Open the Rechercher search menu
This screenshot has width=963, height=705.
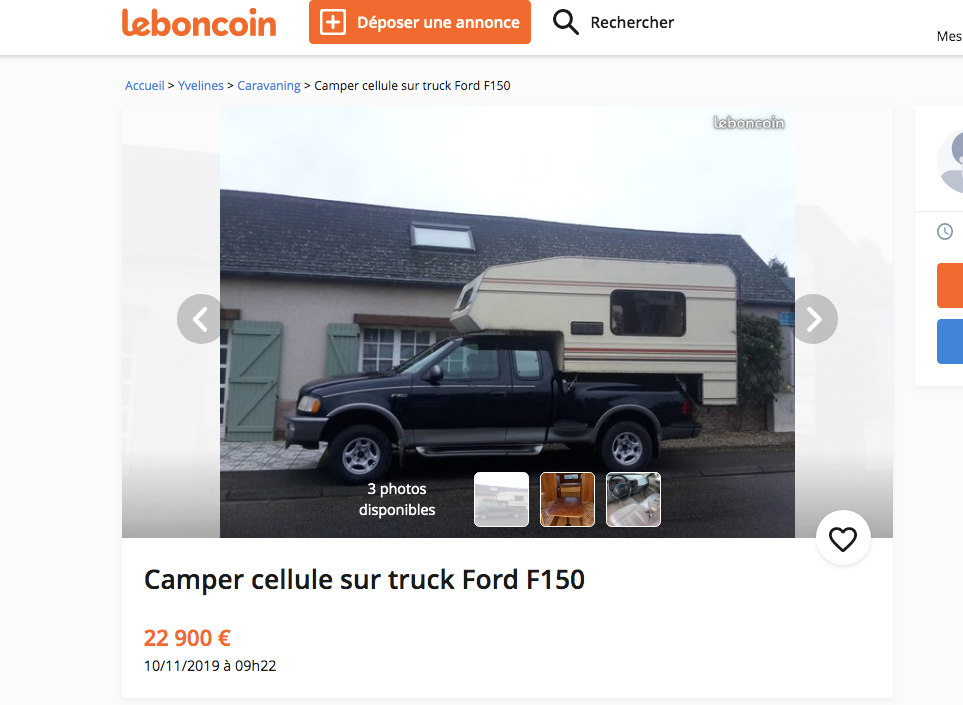click(614, 22)
